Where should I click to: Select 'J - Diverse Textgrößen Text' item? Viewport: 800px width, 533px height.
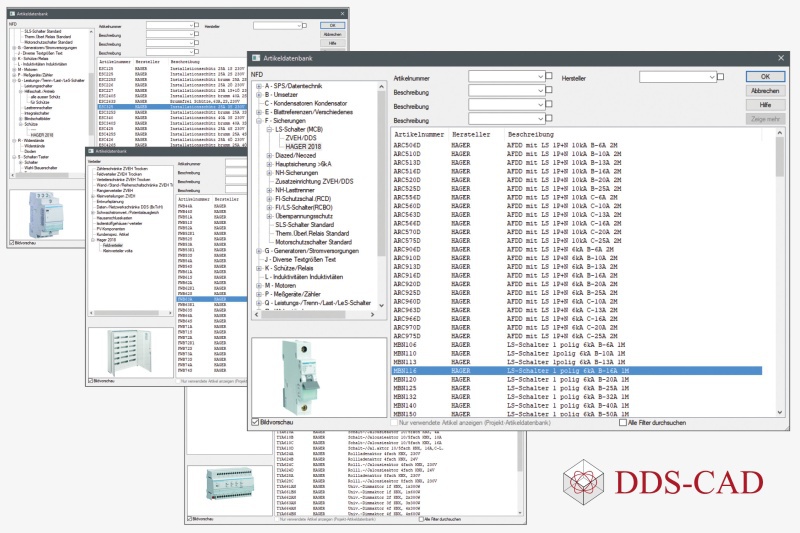(300, 260)
